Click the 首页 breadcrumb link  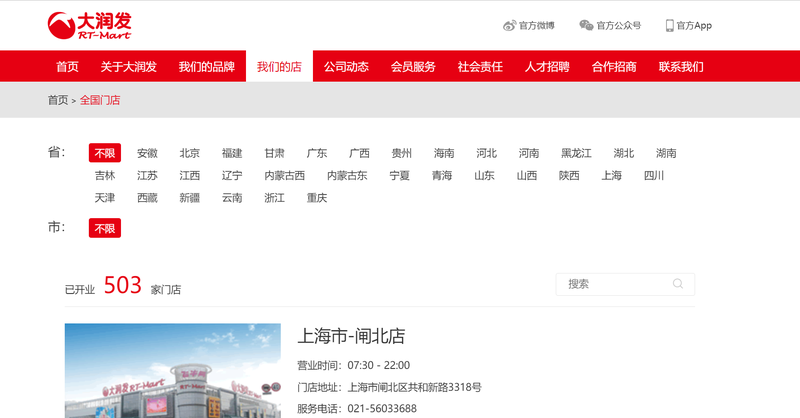(58, 100)
